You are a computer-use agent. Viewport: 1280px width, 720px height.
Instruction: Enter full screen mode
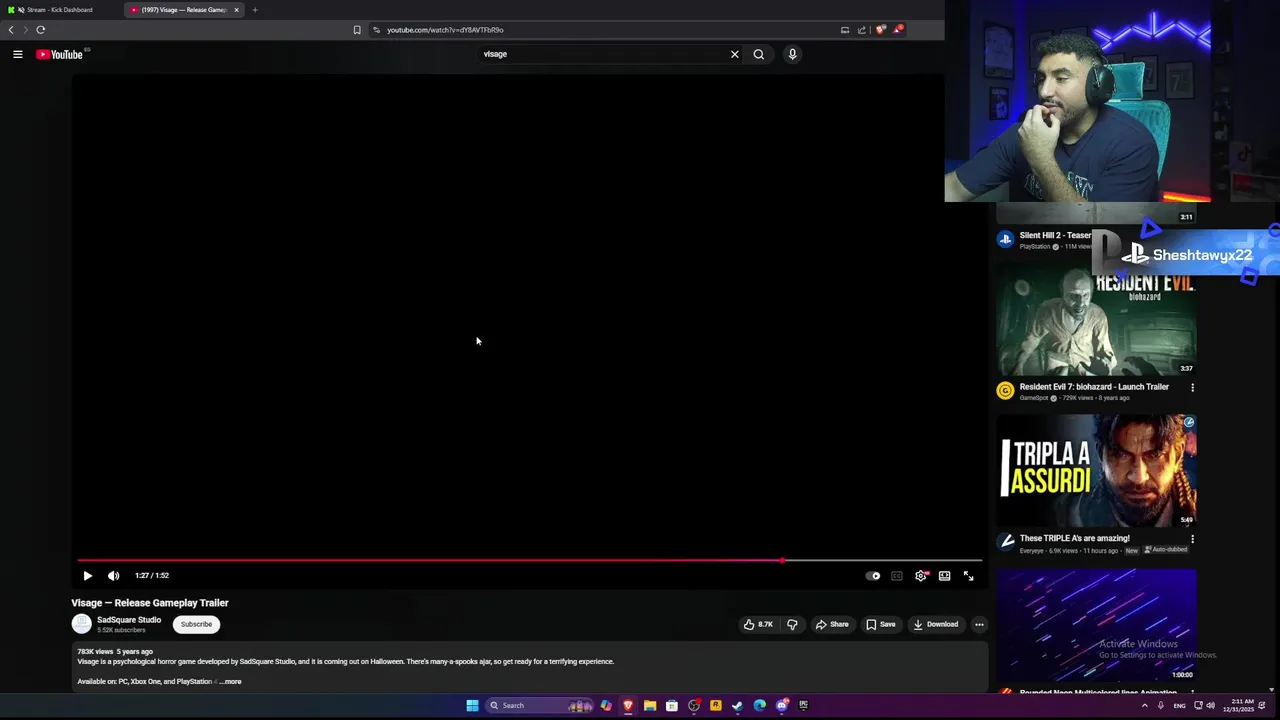click(968, 576)
